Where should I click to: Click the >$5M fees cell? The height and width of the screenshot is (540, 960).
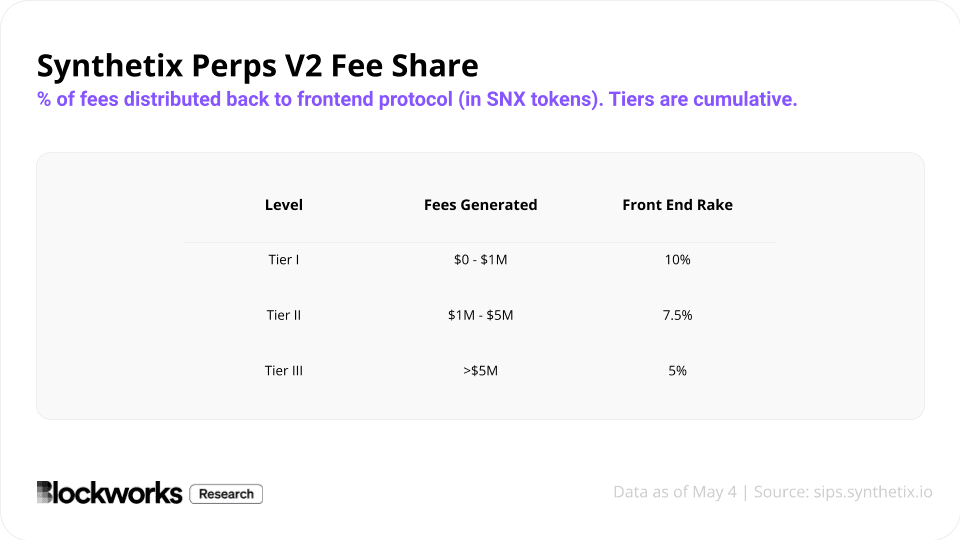click(x=481, y=370)
